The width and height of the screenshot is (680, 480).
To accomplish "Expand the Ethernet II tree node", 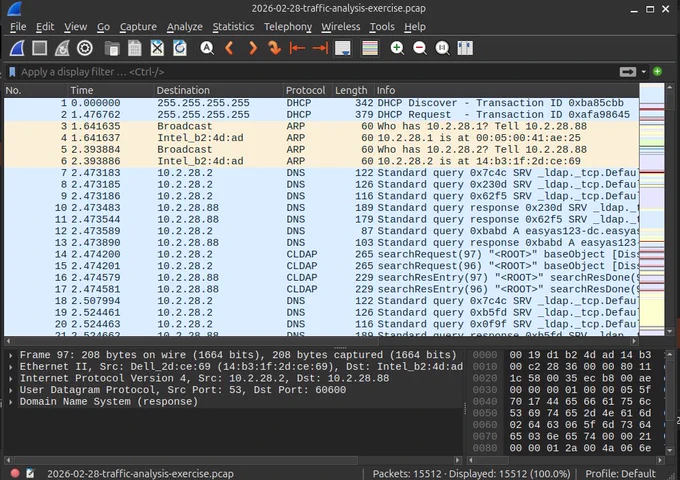I will (10, 367).
